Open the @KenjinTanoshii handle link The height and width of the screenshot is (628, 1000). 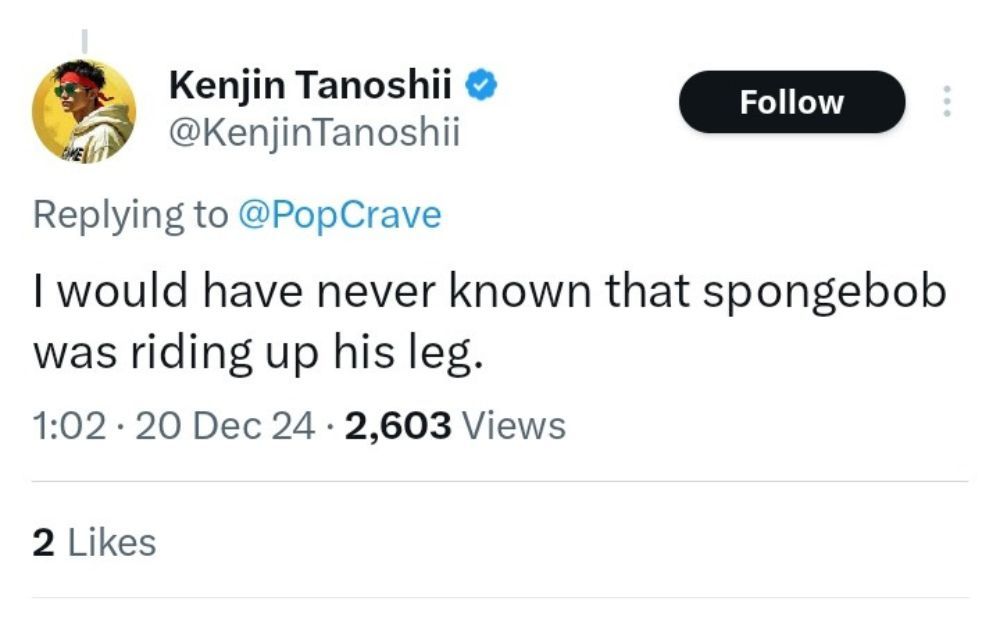315,133
